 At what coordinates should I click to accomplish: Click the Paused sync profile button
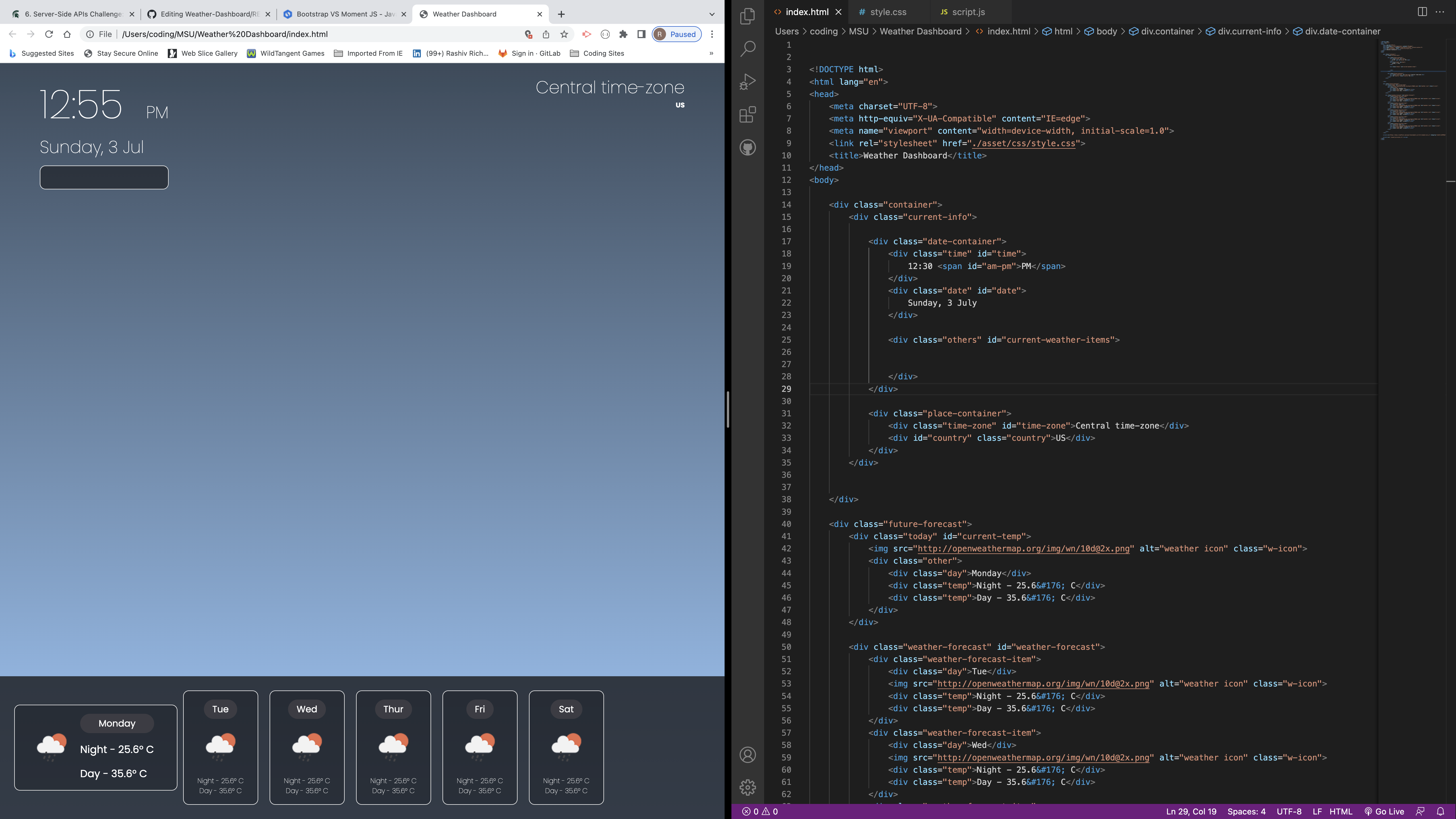(676, 34)
